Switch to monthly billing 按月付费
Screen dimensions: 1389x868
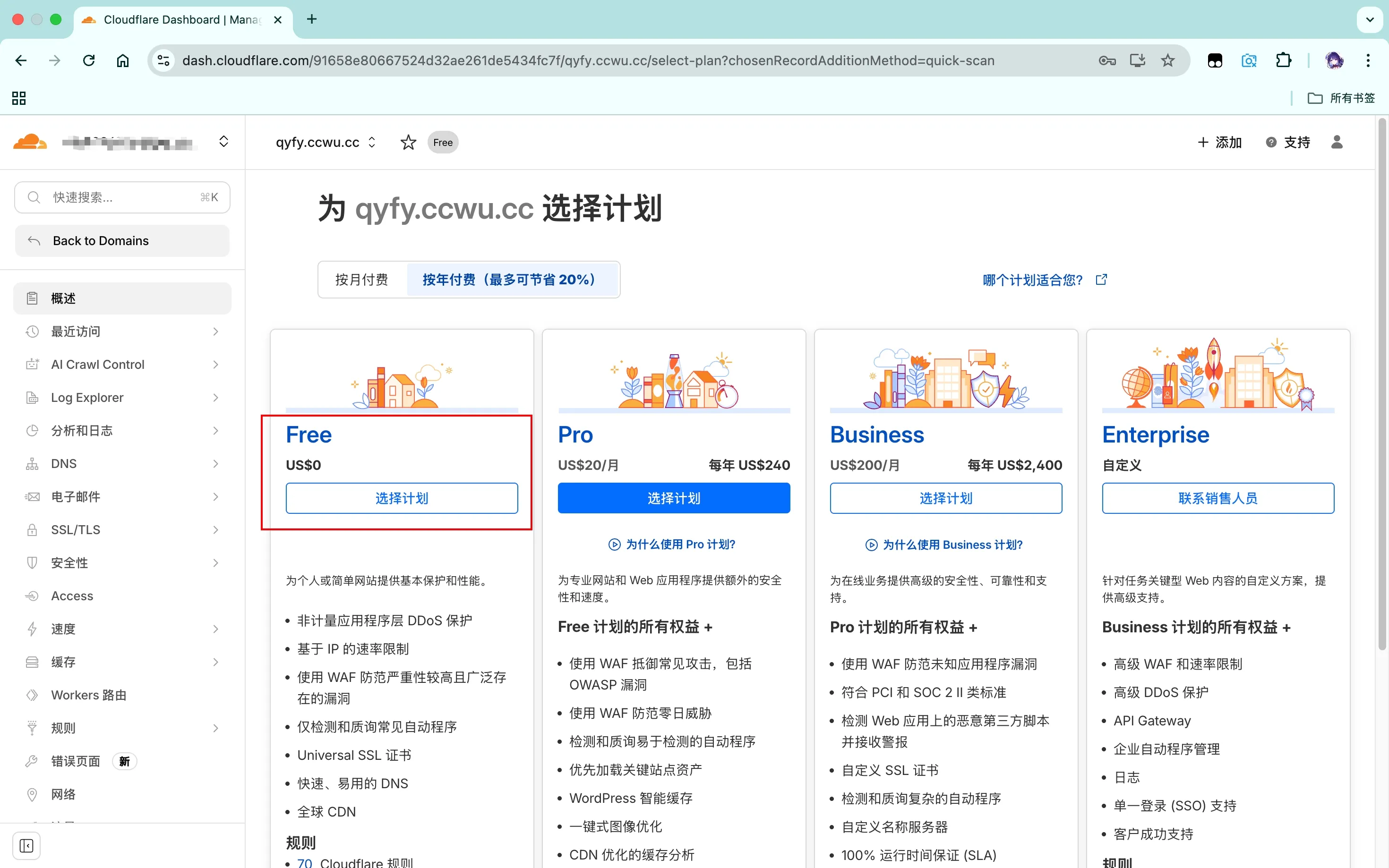pyautogui.click(x=362, y=280)
